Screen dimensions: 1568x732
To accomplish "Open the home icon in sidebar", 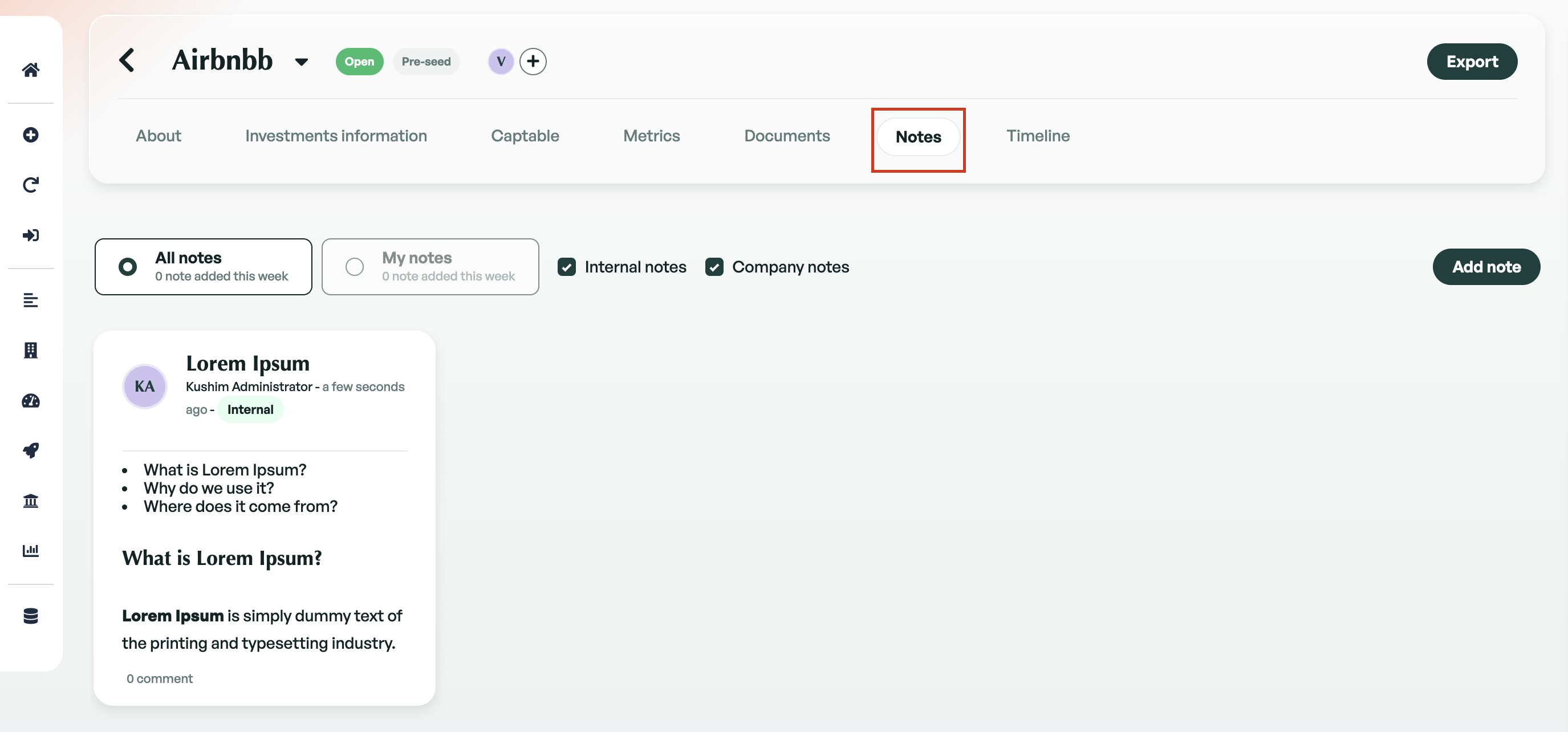I will (x=30, y=70).
